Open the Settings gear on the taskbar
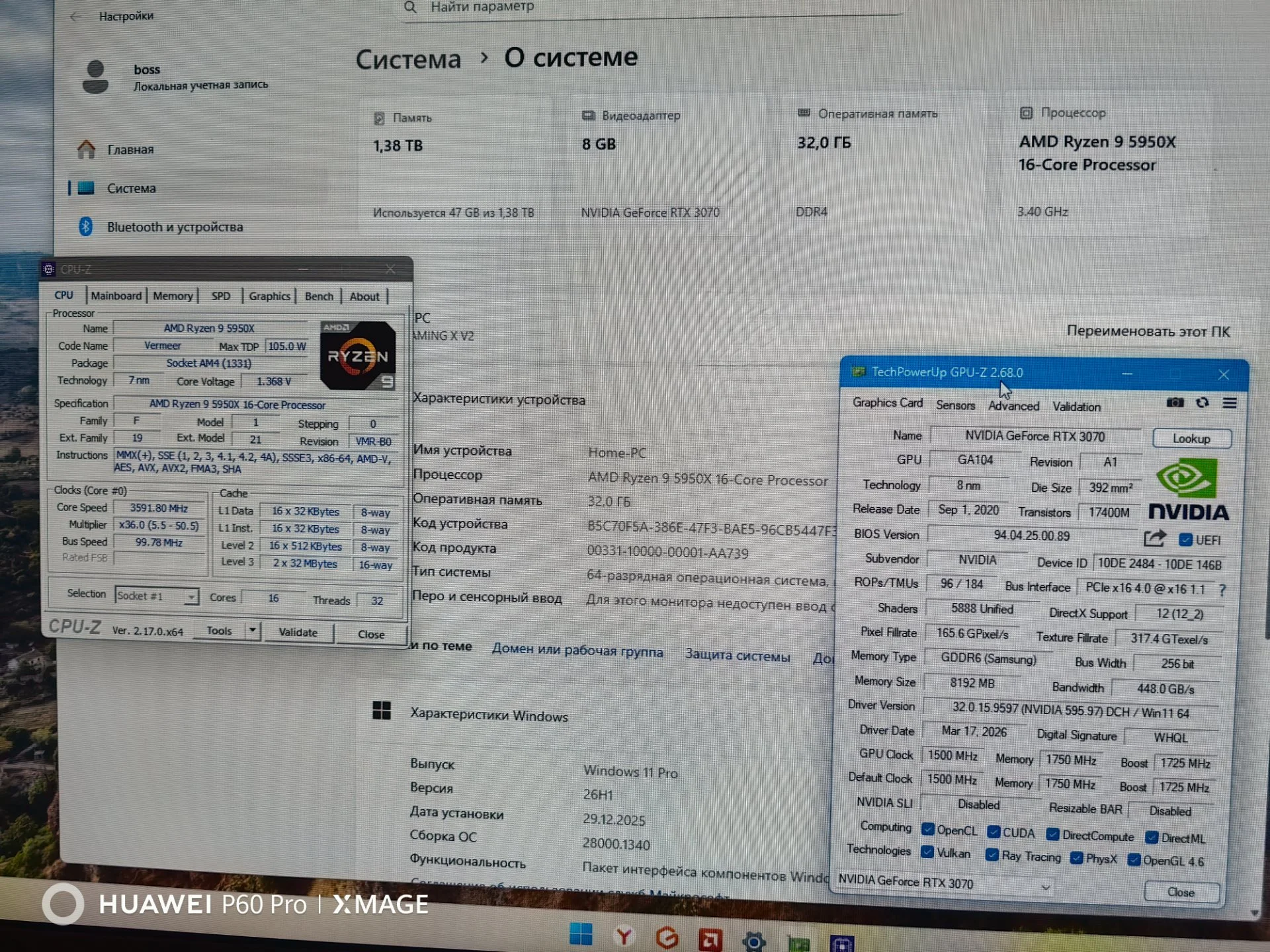The height and width of the screenshot is (952, 1270). click(x=754, y=941)
